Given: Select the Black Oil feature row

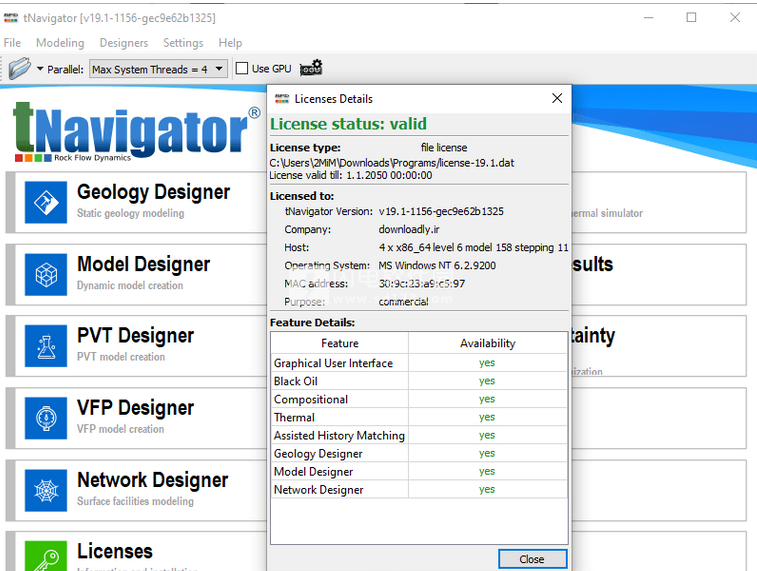Looking at the screenshot, I should [x=419, y=381].
